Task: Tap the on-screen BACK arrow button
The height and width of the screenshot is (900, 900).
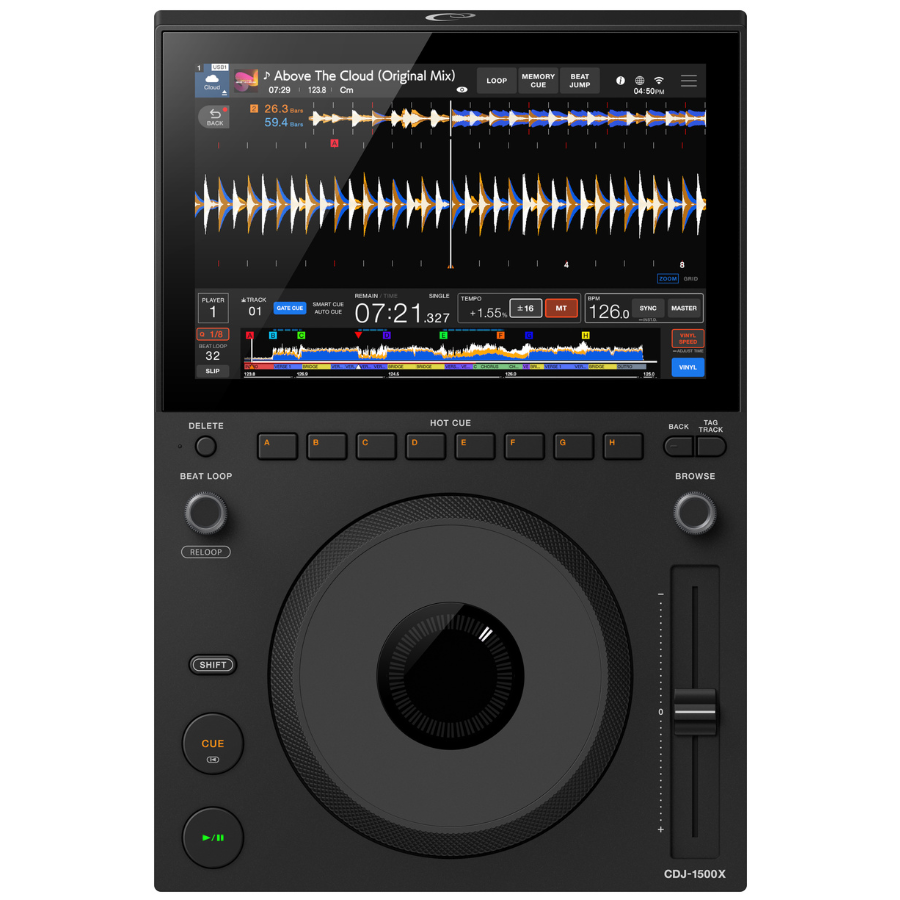Action: (215, 117)
